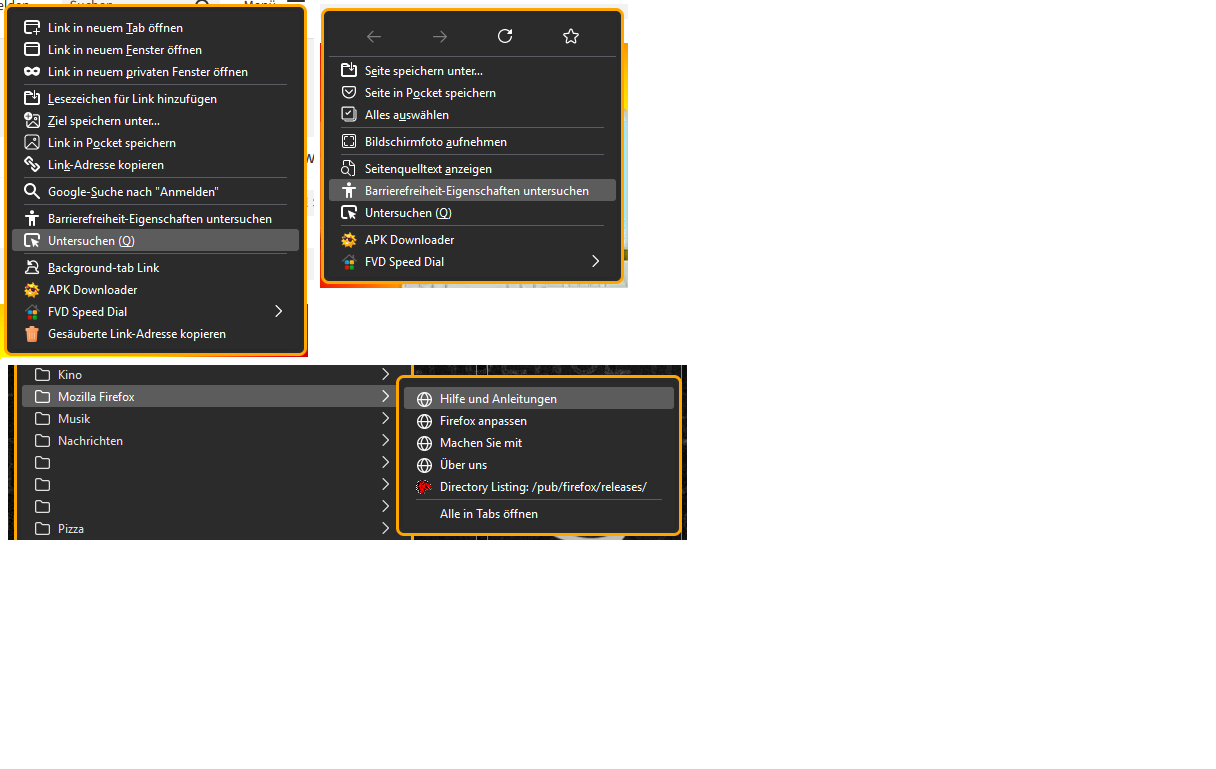The image size is (1216, 769).
Task: Open the Nachrichten bookmark folder
Action: click(210, 441)
